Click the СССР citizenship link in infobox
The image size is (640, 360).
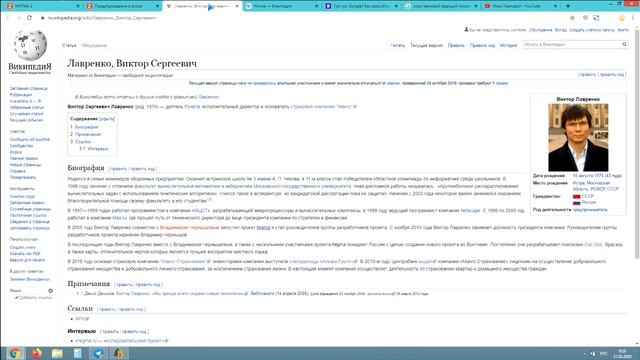(x=588, y=196)
